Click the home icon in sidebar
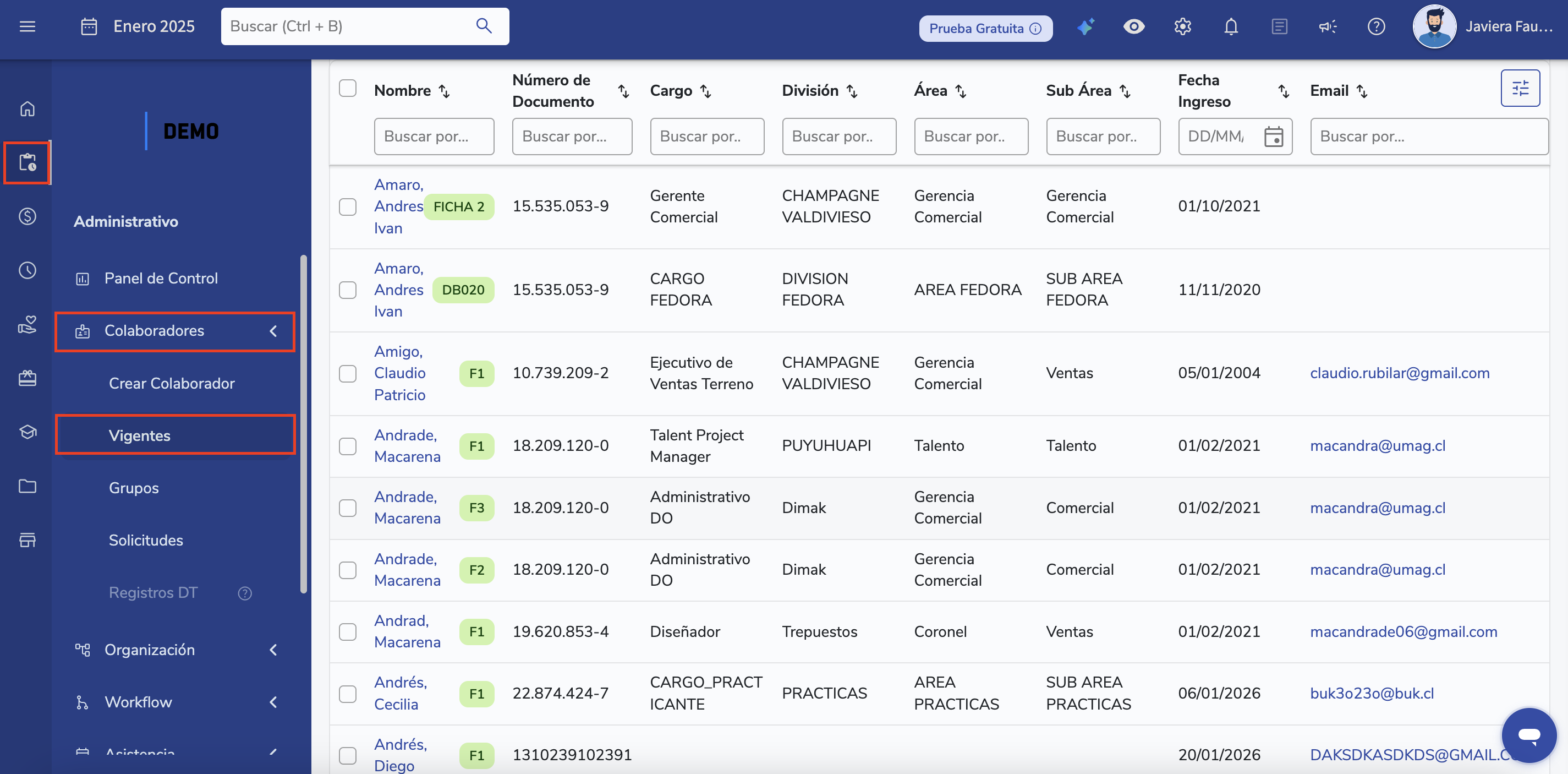 28,109
